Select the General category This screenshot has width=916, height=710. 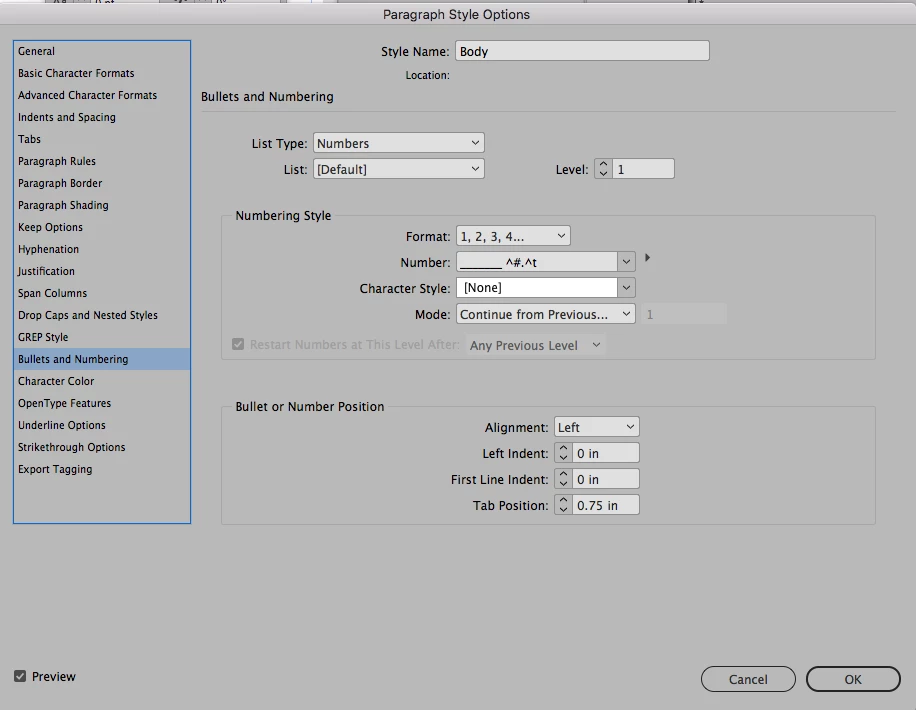(102, 51)
